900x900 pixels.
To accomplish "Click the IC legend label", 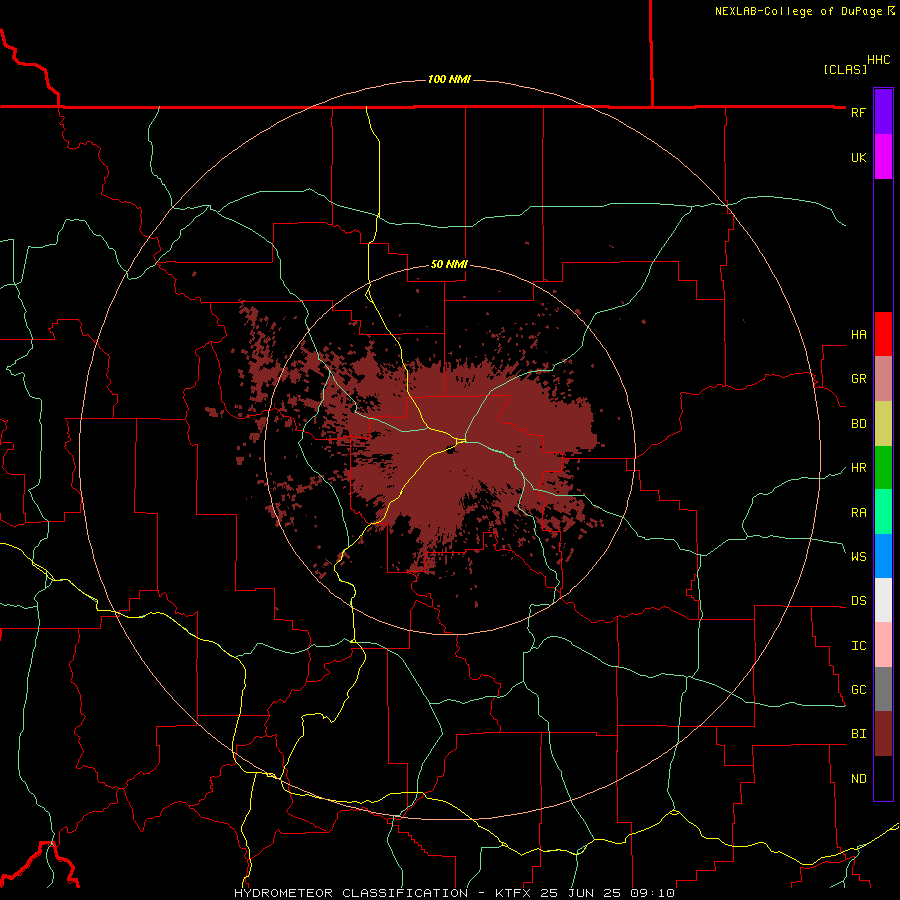I will point(859,646).
